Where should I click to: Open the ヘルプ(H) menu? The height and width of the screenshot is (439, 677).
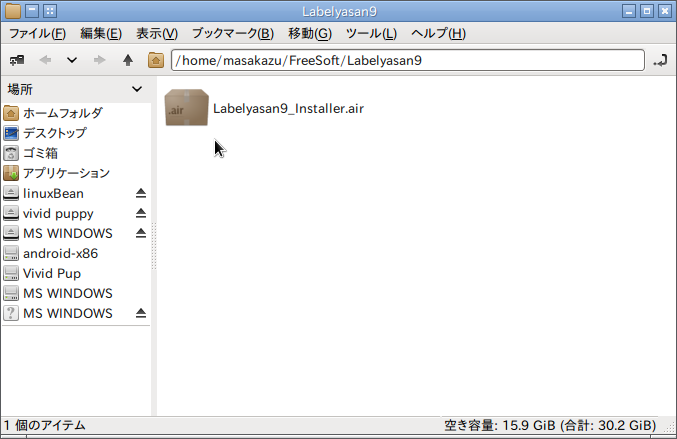coord(438,33)
